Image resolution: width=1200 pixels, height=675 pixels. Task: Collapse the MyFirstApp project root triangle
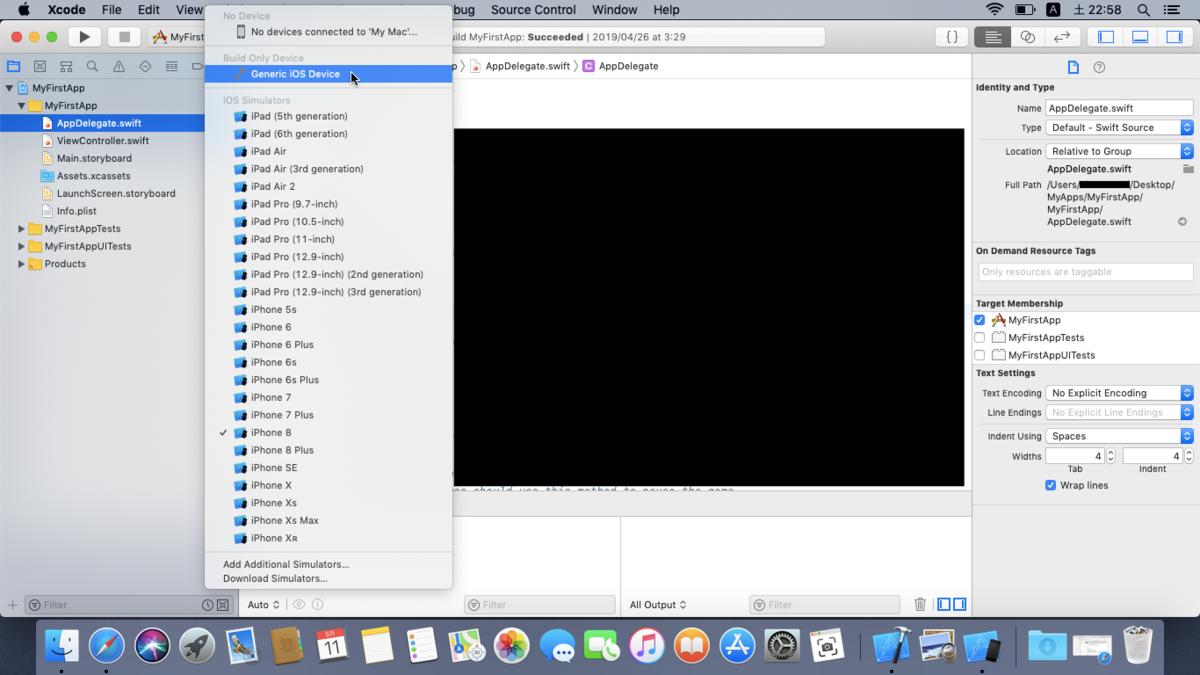[x=10, y=88]
